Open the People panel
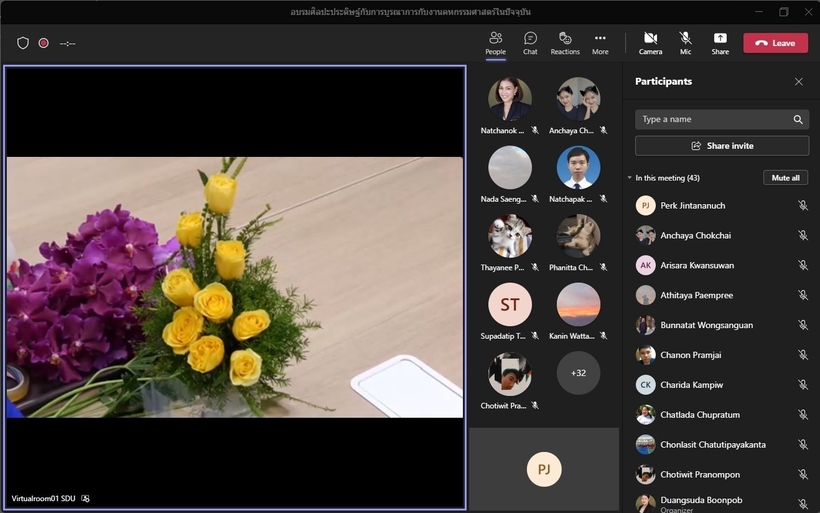The width and height of the screenshot is (820, 513). 495,43
